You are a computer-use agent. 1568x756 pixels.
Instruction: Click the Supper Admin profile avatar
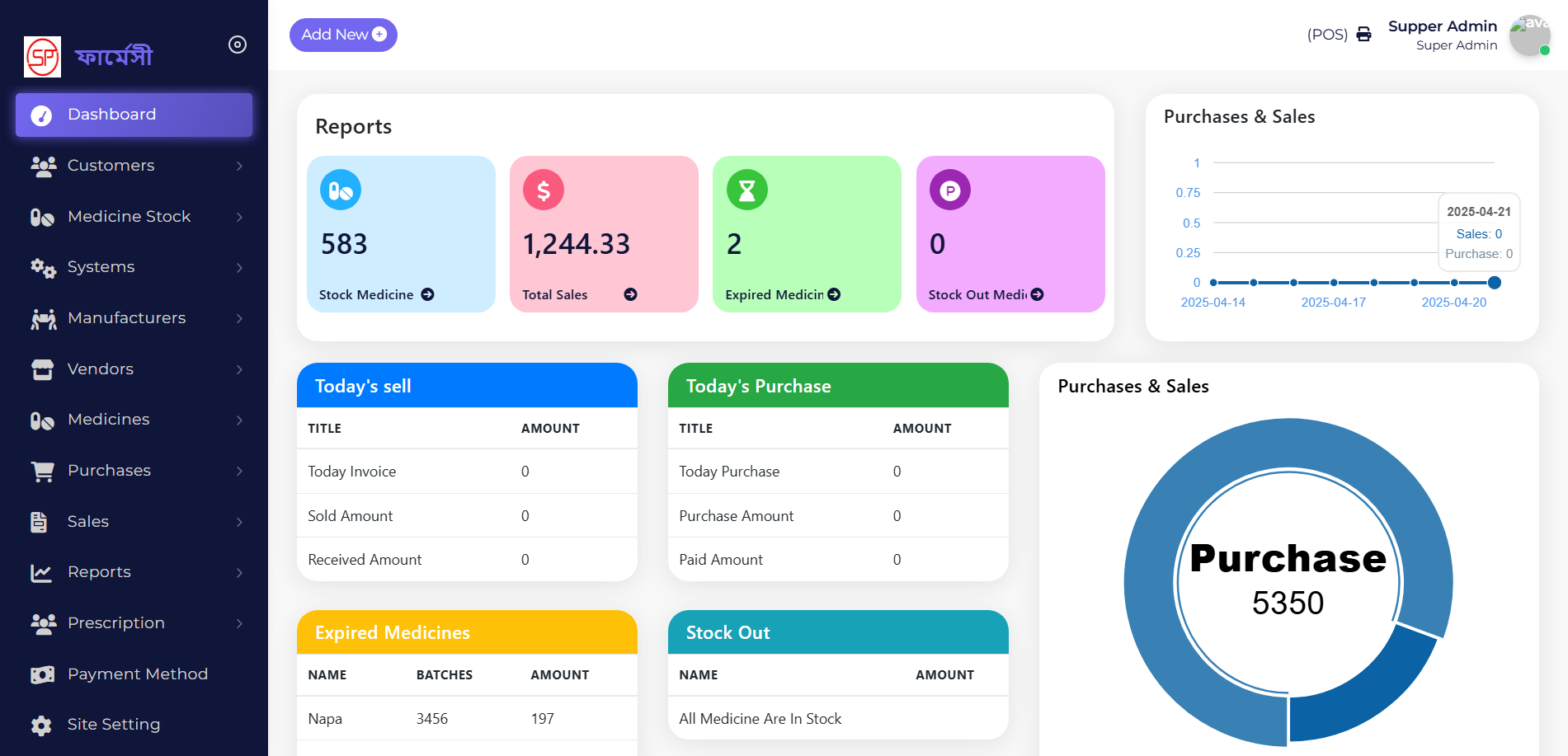[x=1528, y=35]
